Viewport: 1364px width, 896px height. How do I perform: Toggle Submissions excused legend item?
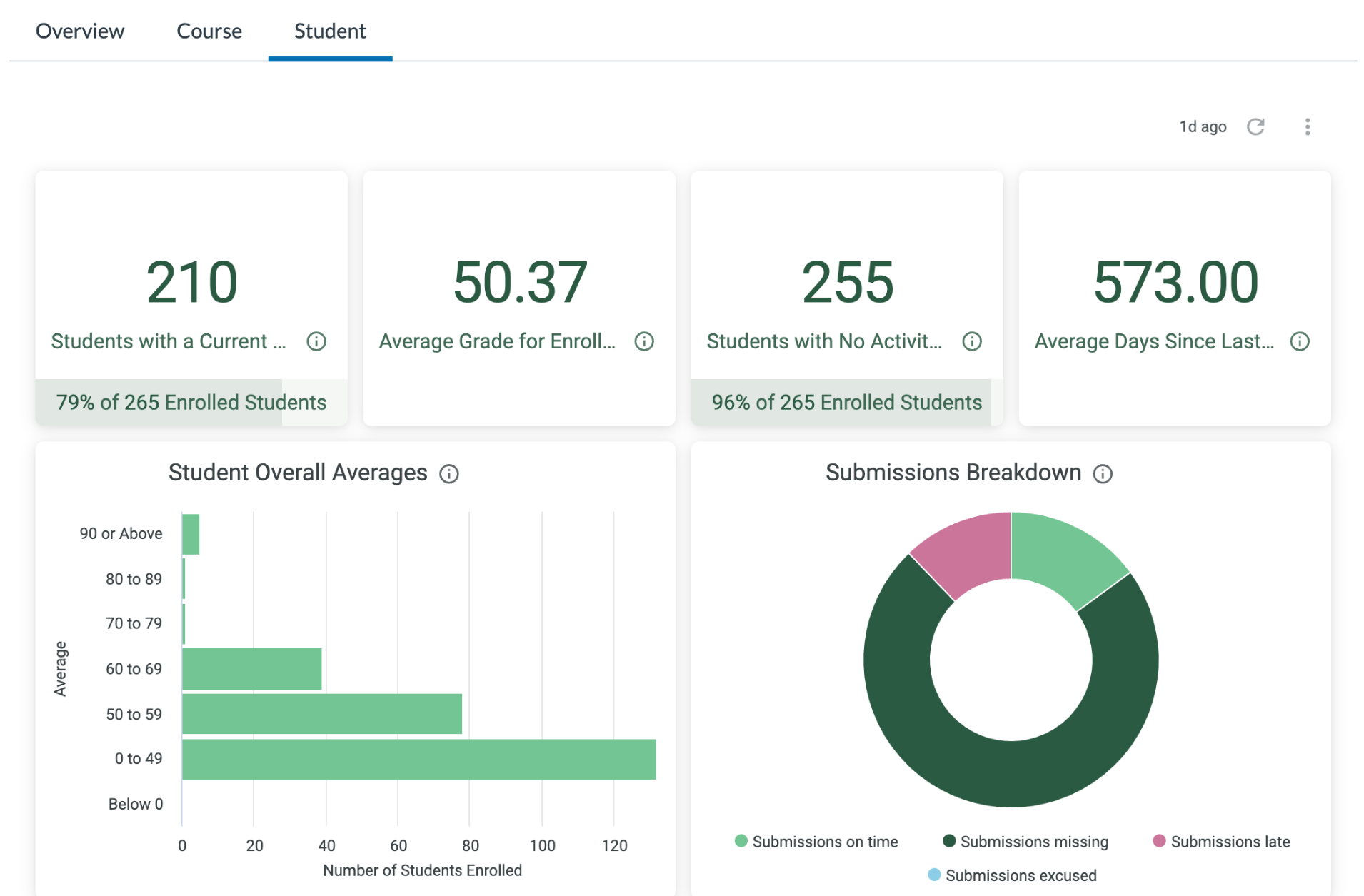point(1011,875)
